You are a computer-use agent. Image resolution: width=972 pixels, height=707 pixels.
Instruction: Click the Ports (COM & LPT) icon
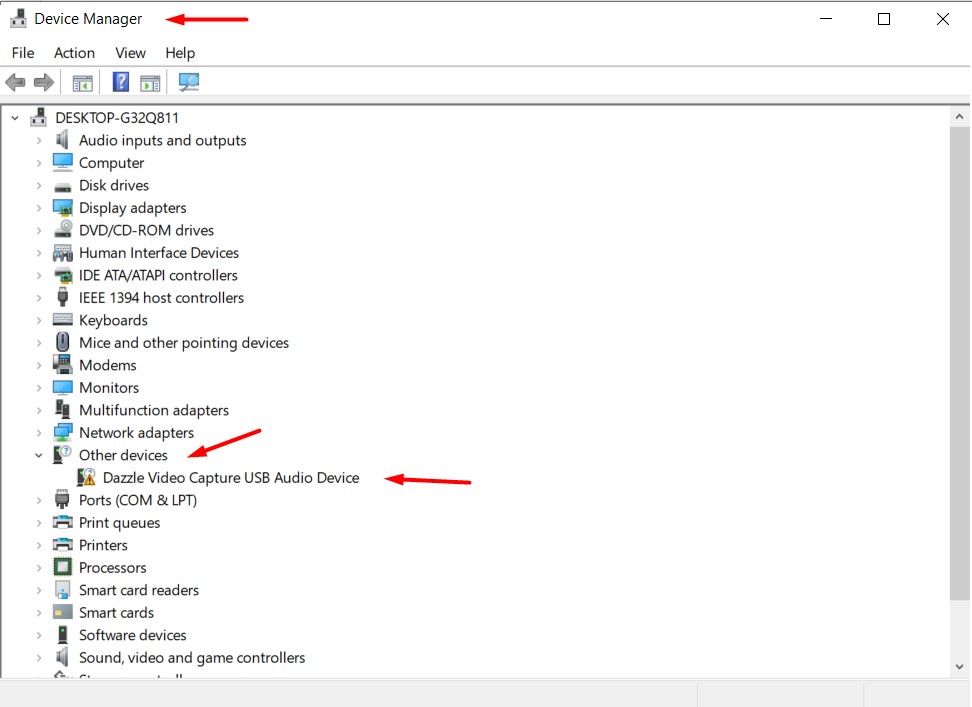pyautogui.click(x=63, y=499)
